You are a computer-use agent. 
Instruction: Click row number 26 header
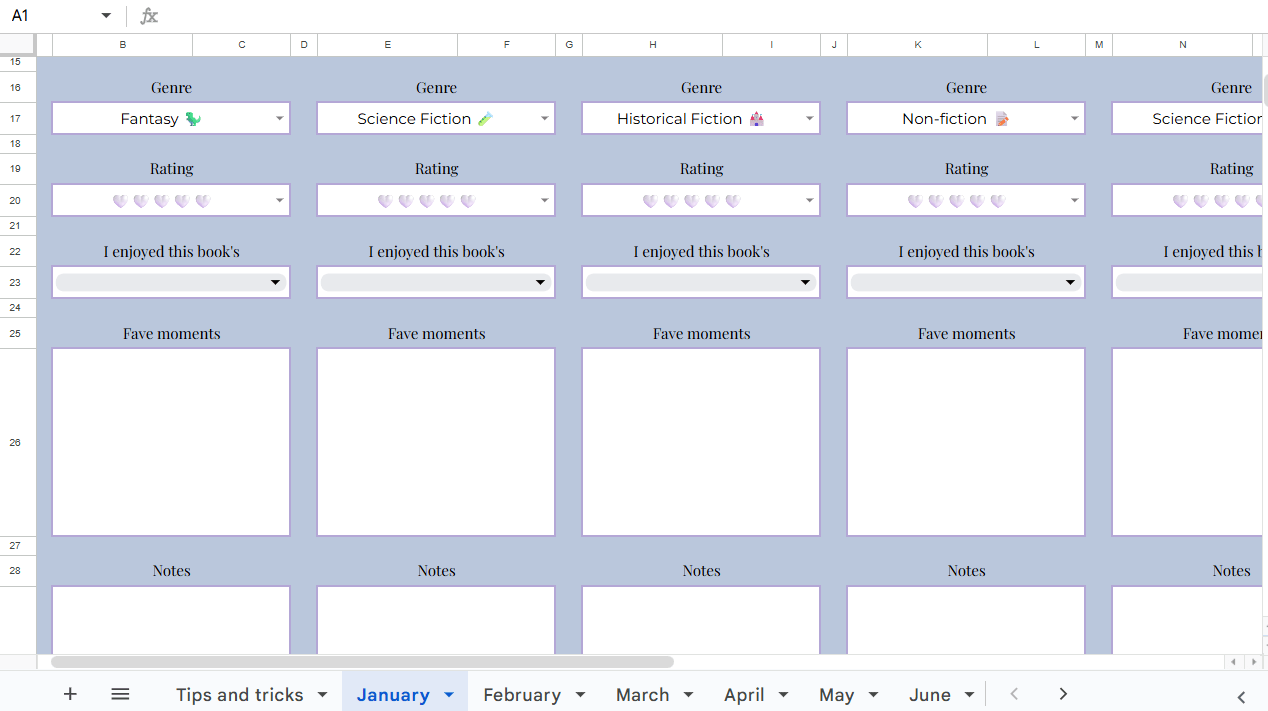point(16,442)
